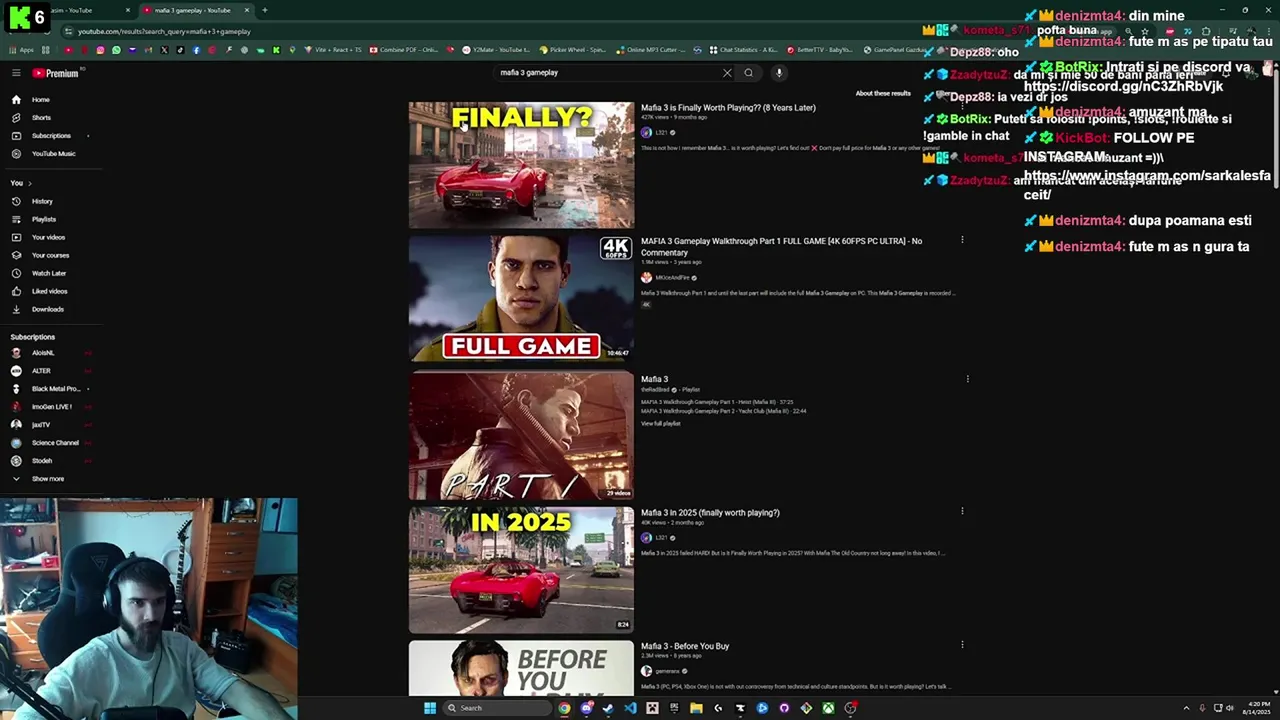Click the browser address bar URL
1280x720 pixels.
[x=164, y=31]
